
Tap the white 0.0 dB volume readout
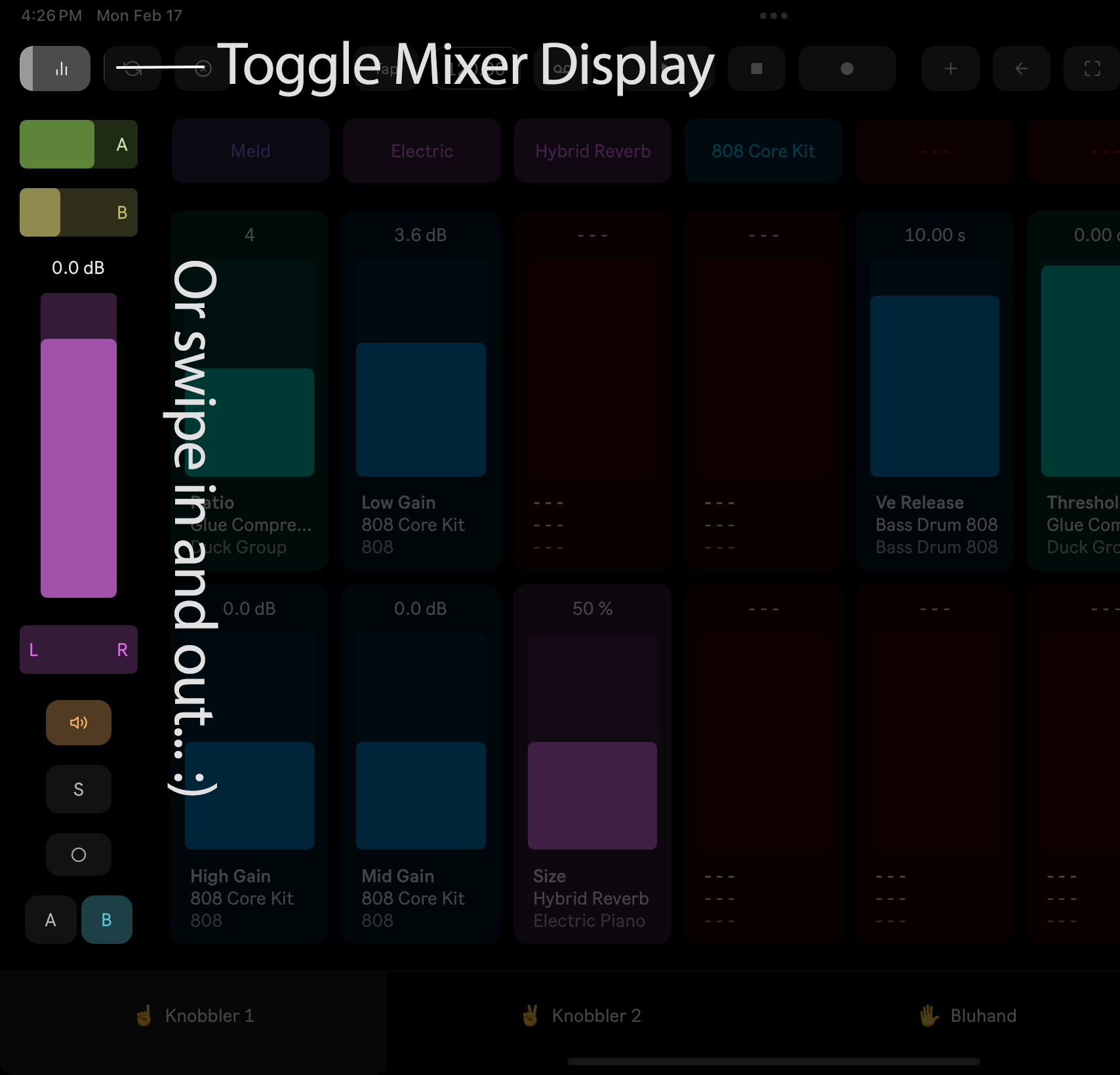click(x=78, y=267)
